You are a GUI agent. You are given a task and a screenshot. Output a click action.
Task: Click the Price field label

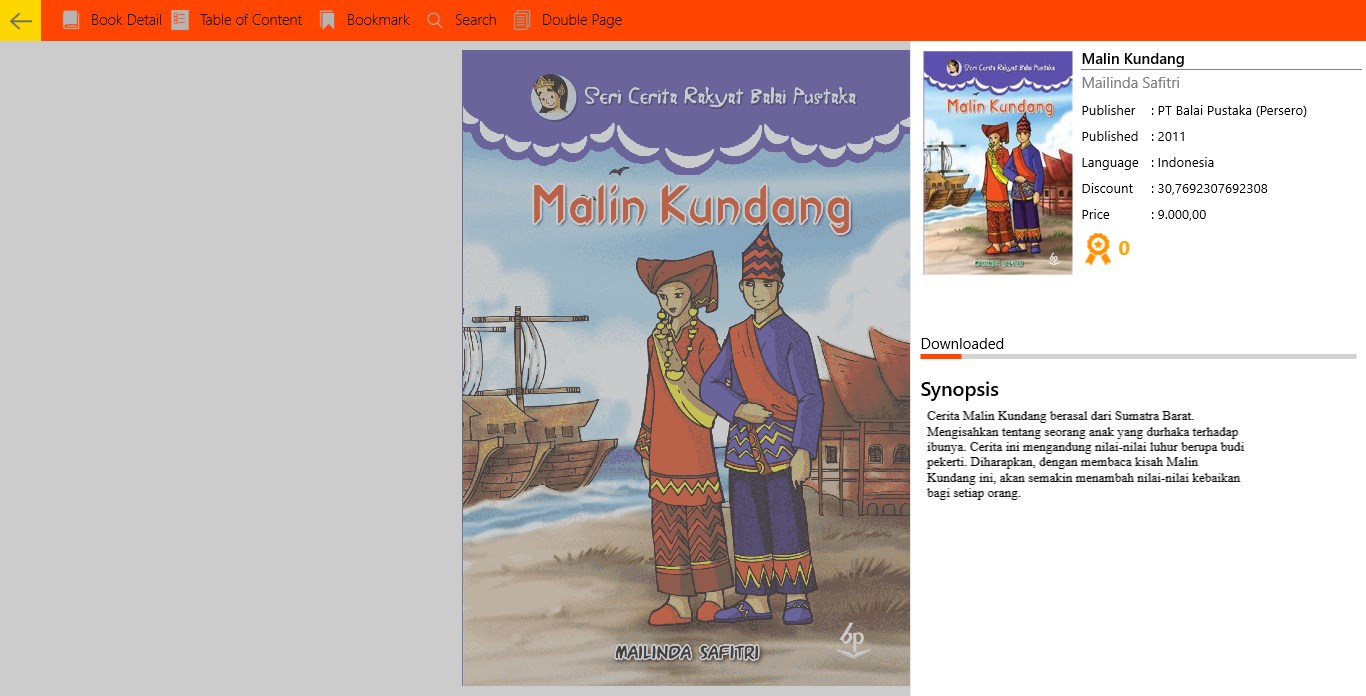point(1095,215)
